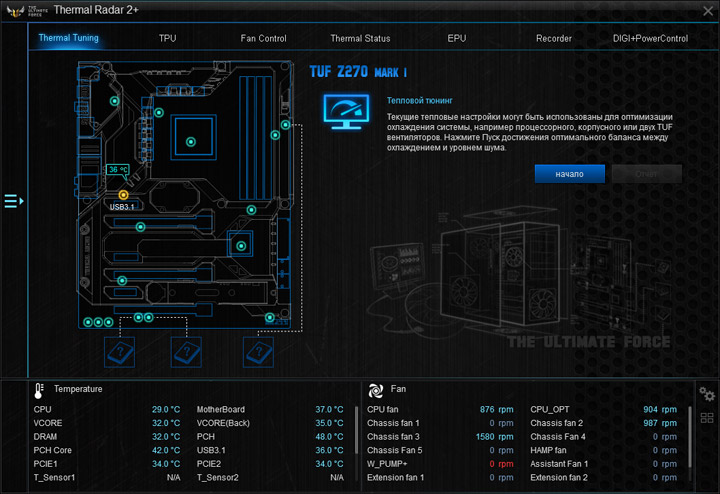Click the Temperature panel scrollbar

(x=356, y=430)
